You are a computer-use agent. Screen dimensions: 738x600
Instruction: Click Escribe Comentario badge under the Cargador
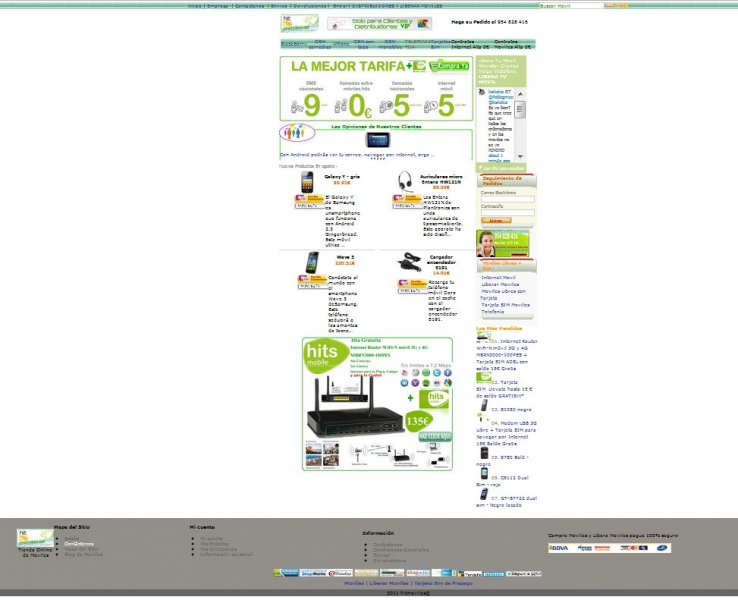point(413,284)
